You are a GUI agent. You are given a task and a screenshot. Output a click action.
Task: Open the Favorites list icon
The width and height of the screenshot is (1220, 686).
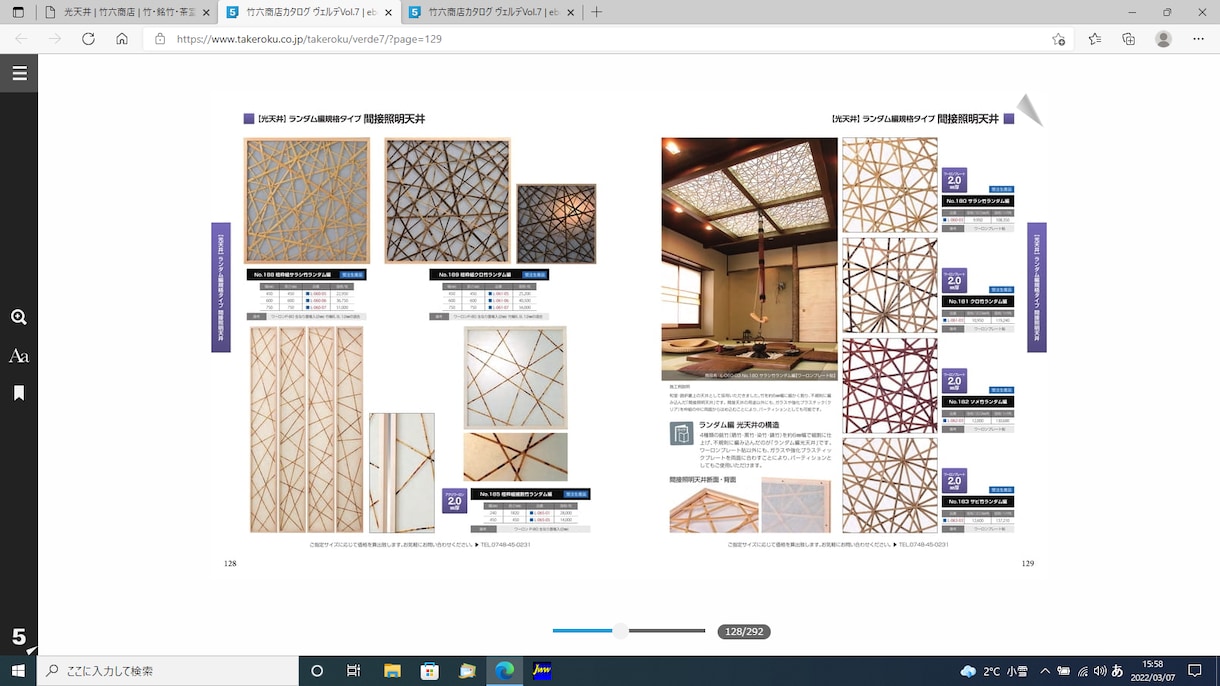point(1095,39)
